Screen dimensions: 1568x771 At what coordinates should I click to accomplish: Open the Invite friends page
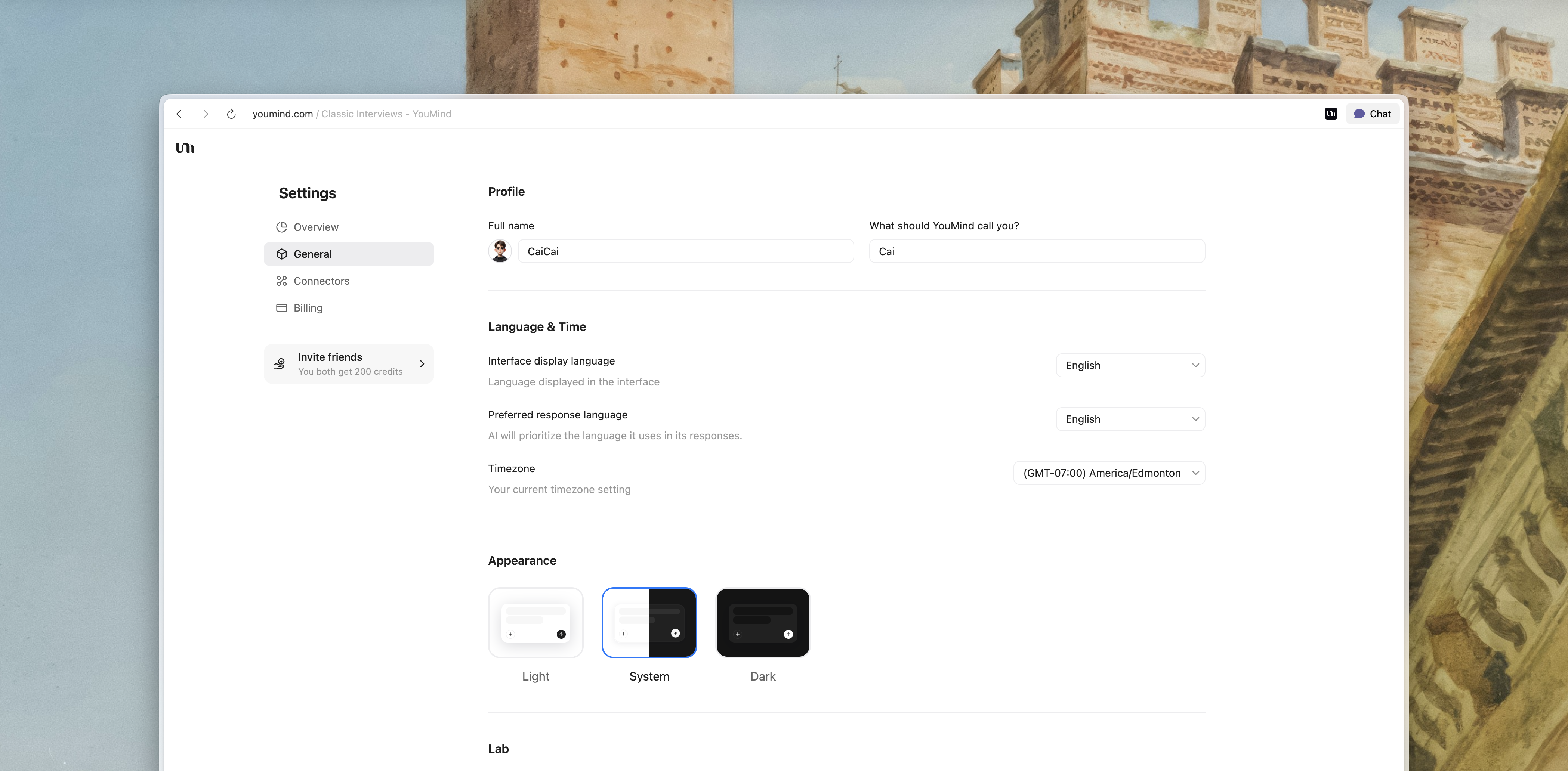tap(349, 363)
